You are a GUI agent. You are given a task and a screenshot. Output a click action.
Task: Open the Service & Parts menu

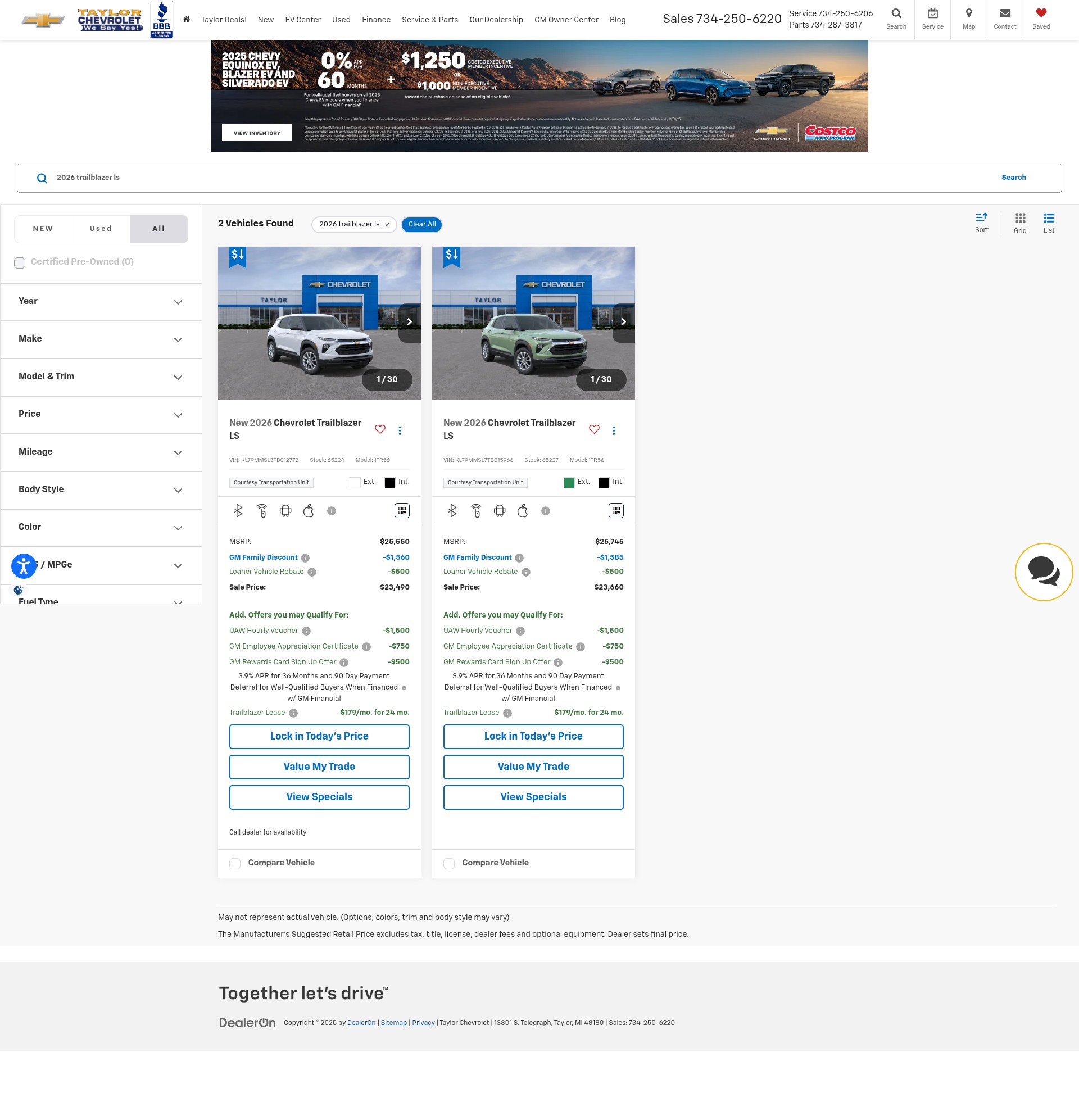430,20
